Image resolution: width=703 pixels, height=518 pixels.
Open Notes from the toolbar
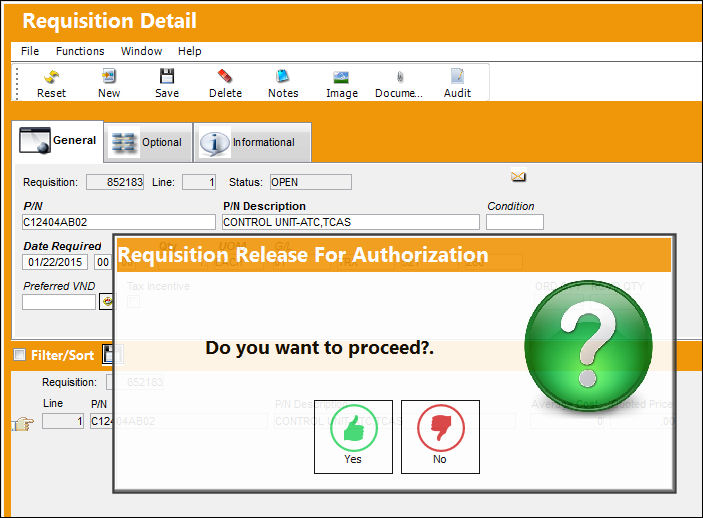[283, 83]
